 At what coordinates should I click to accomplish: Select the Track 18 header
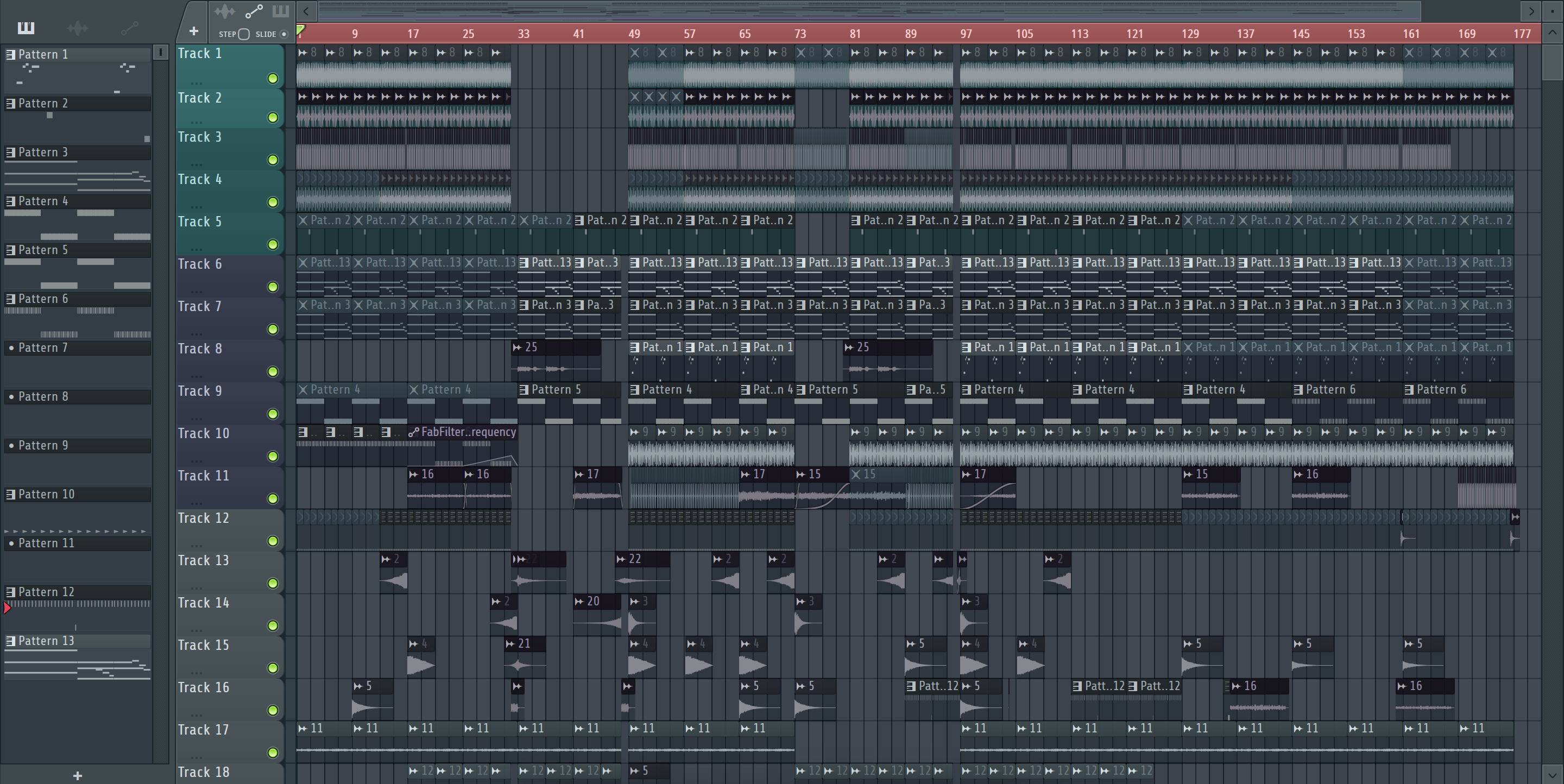pos(230,774)
